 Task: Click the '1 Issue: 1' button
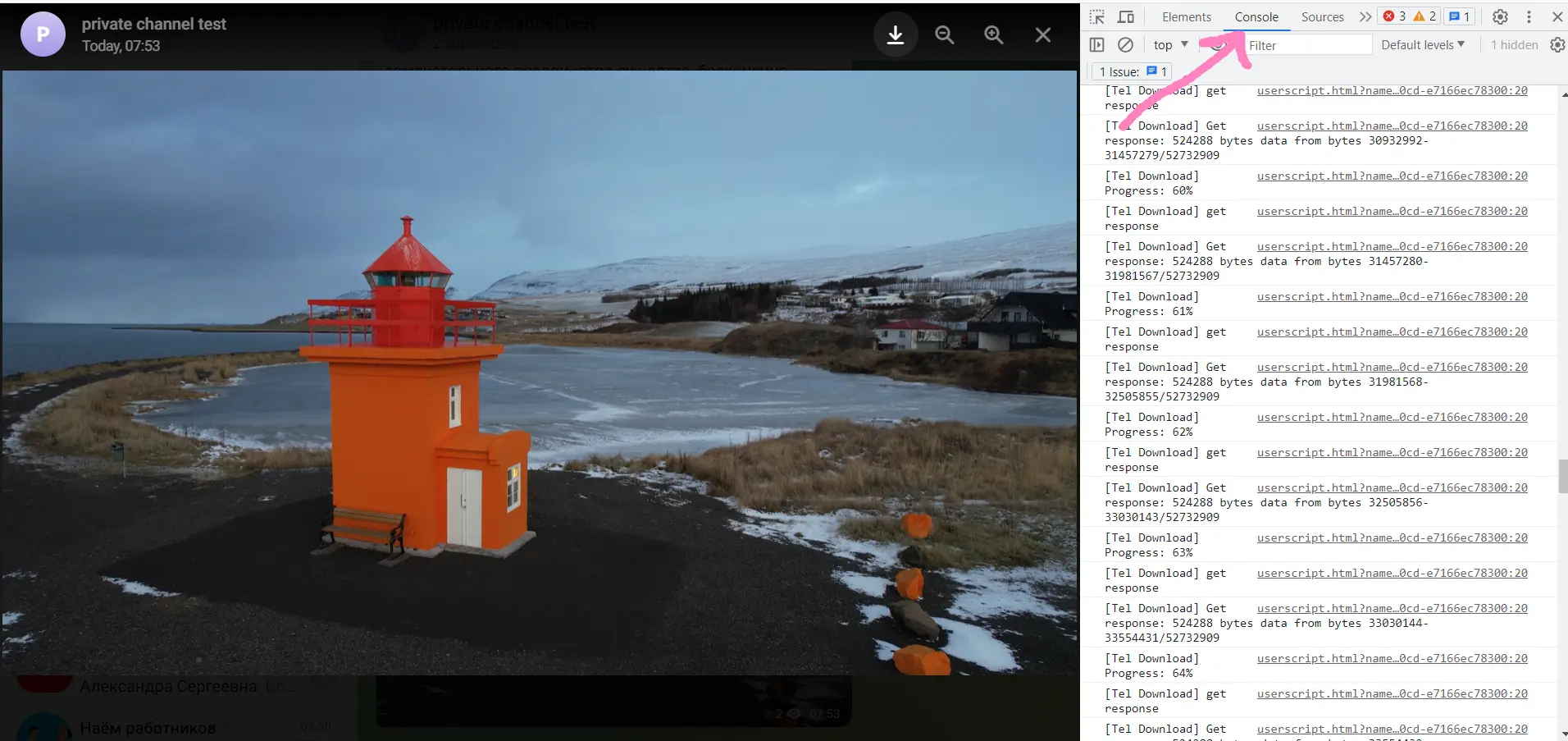point(1131,71)
